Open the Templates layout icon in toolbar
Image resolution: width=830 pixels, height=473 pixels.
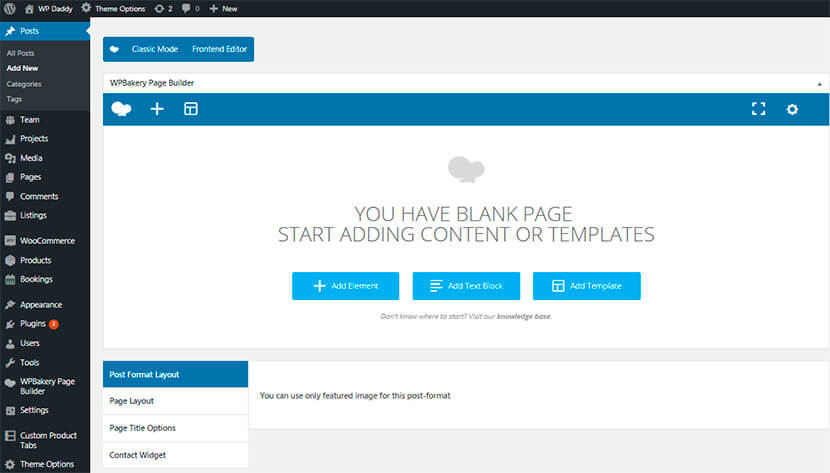191,109
